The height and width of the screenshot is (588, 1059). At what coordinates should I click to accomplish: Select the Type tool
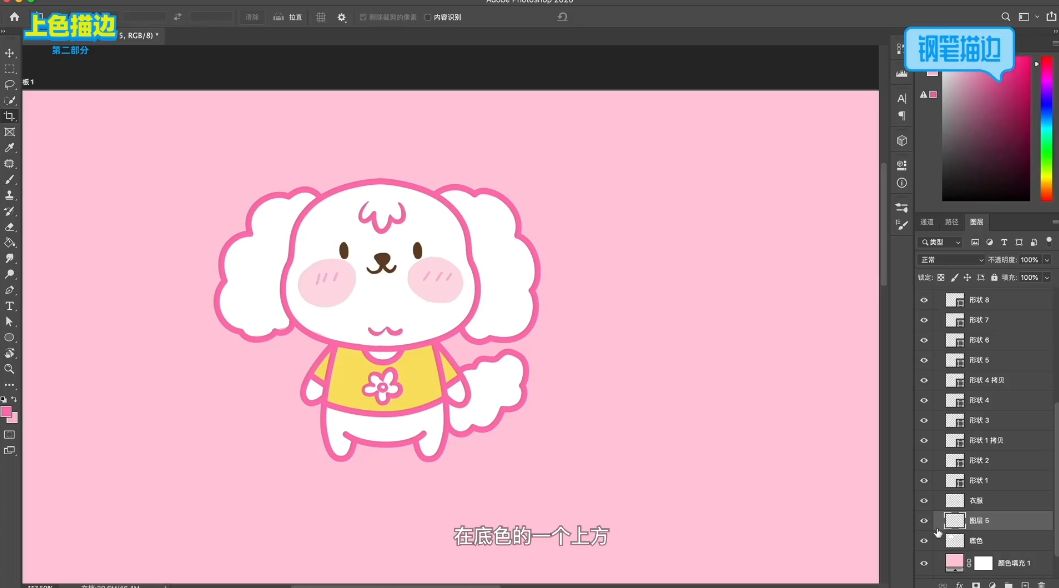click(9, 306)
